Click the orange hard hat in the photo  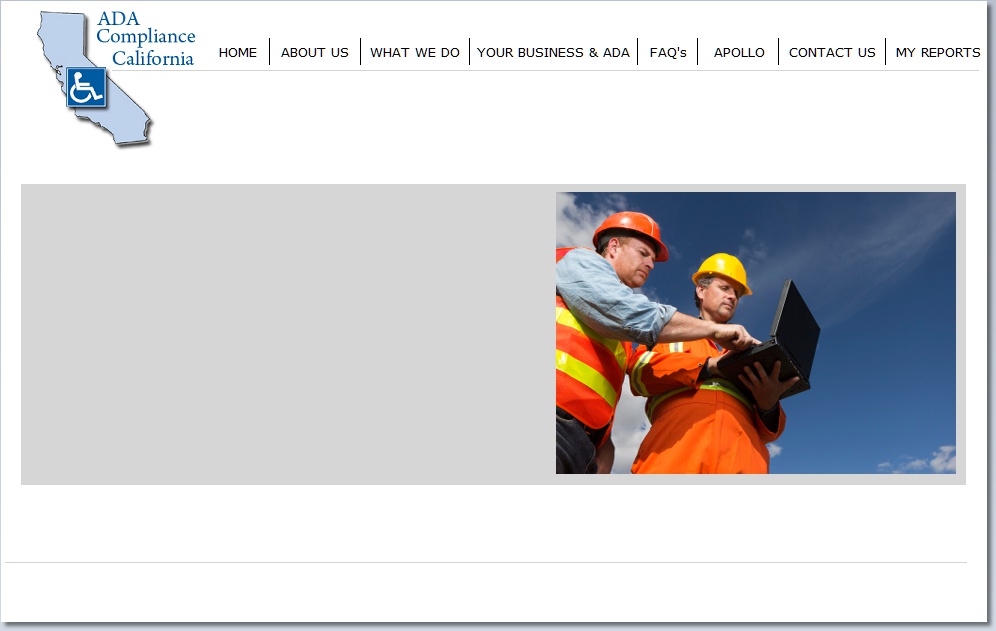(630, 230)
